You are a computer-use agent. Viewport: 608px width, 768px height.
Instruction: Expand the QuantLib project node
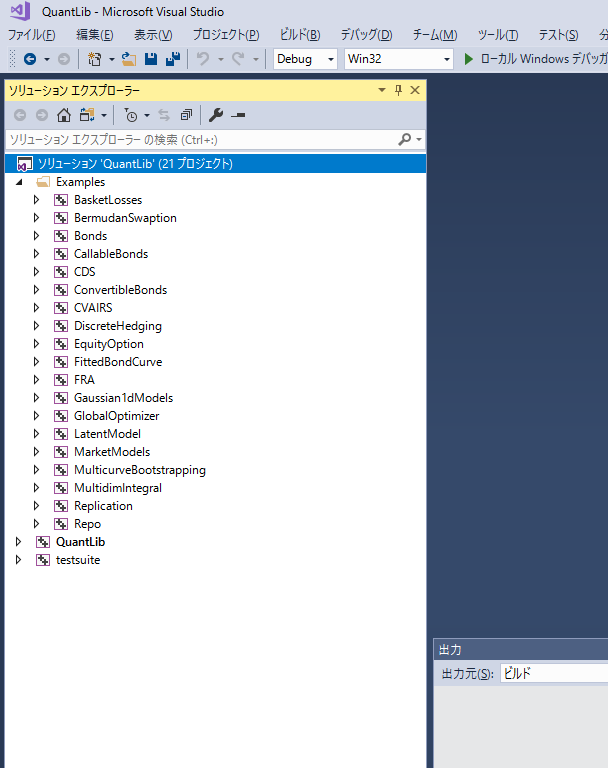coord(18,542)
